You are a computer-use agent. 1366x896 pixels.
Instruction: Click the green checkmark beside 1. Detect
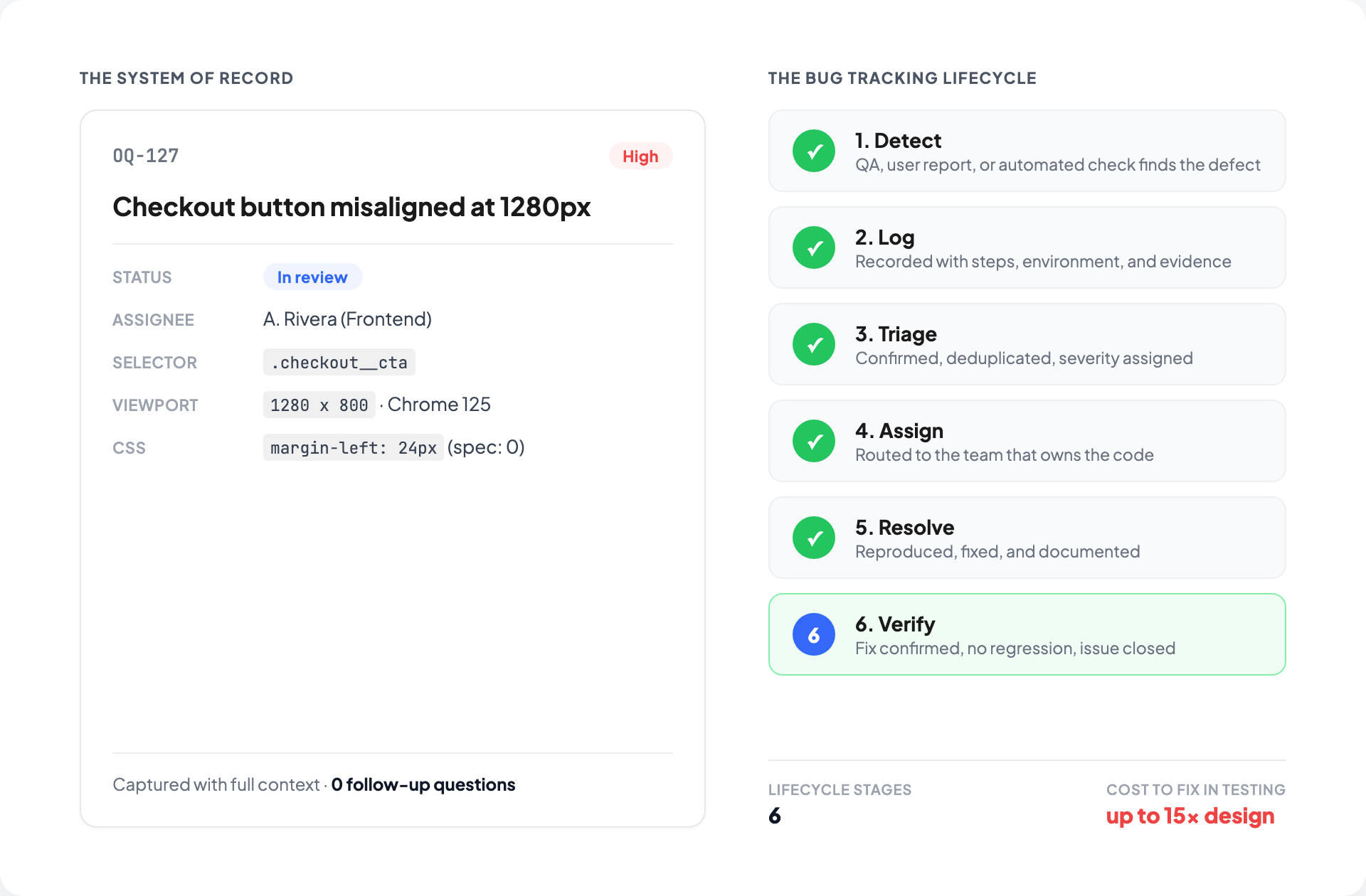coord(814,151)
